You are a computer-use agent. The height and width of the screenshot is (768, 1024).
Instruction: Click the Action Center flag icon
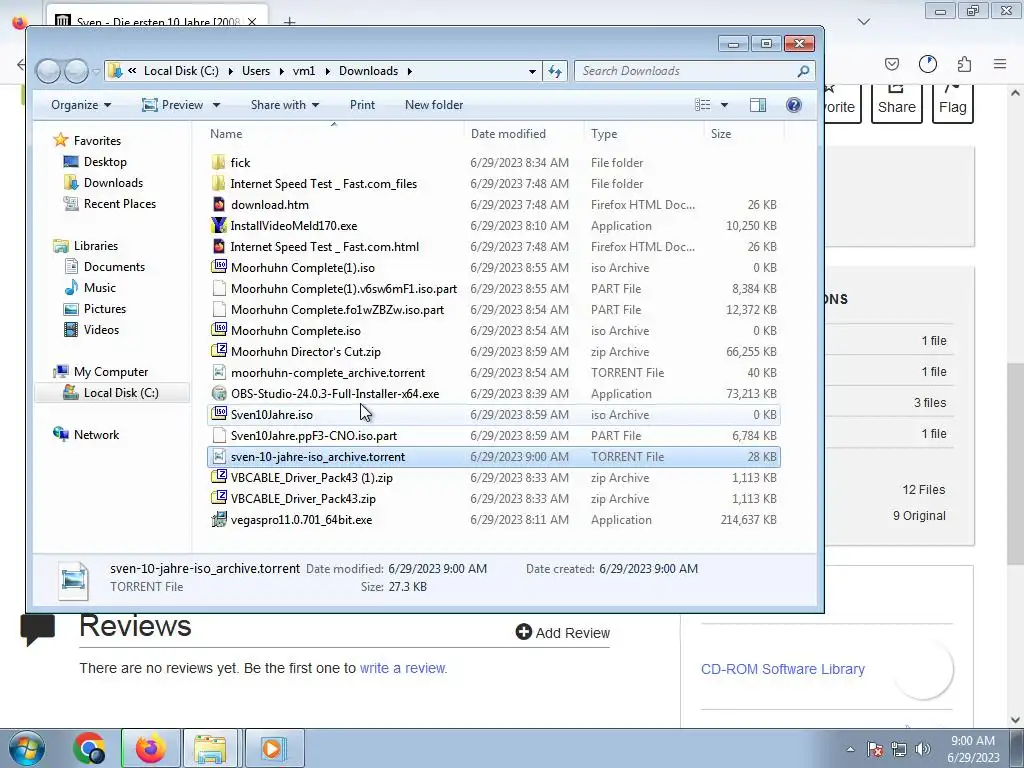875,749
